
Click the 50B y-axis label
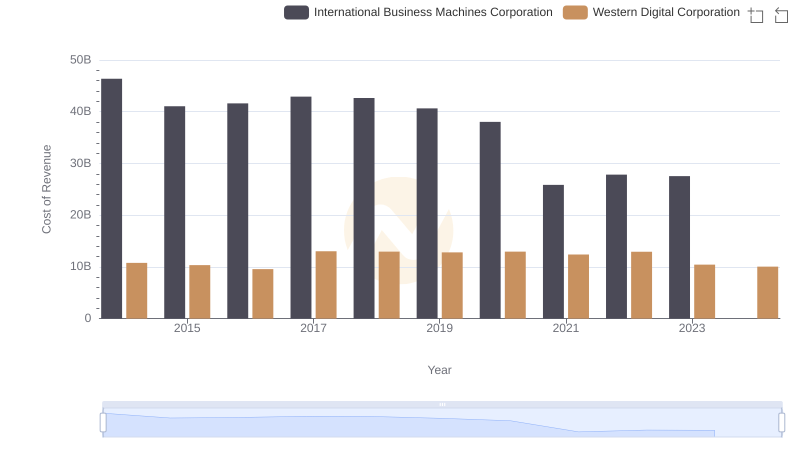pos(81,60)
